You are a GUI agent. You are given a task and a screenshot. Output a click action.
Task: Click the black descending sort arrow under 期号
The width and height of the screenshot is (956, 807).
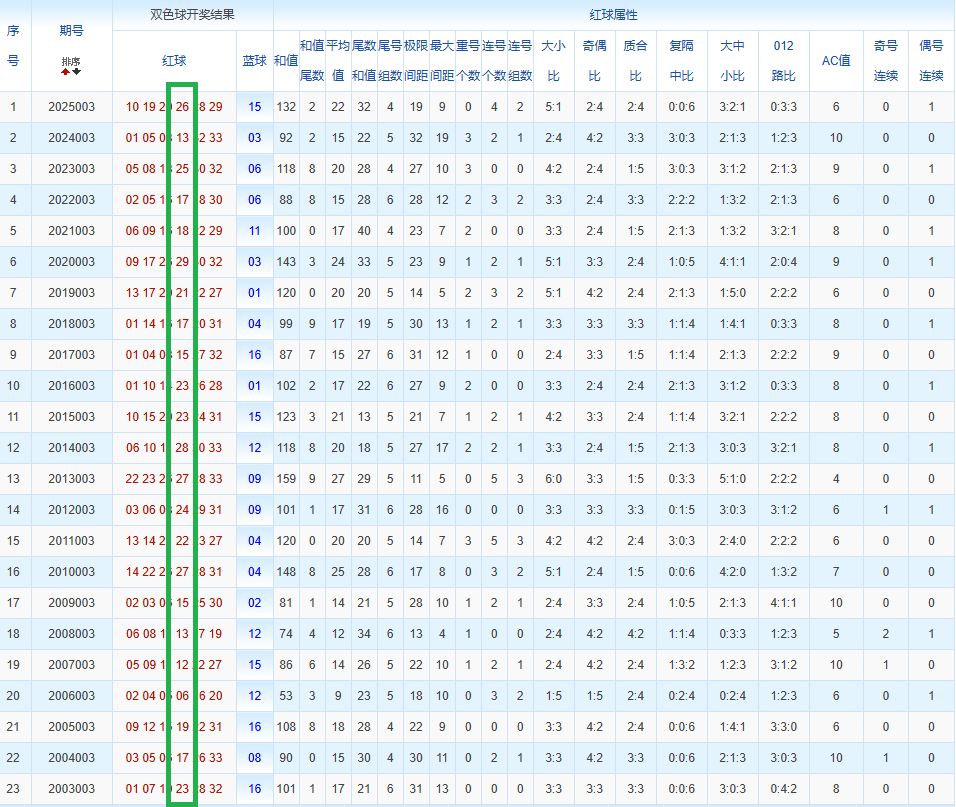77,72
